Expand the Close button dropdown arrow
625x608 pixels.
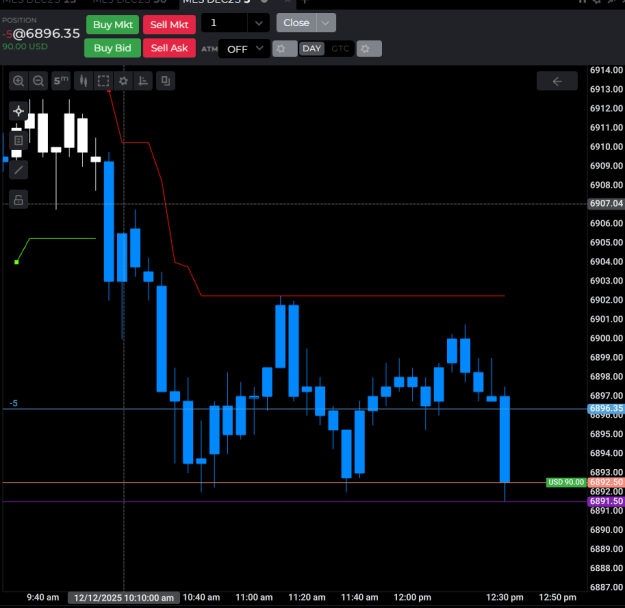pyautogui.click(x=326, y=23)
